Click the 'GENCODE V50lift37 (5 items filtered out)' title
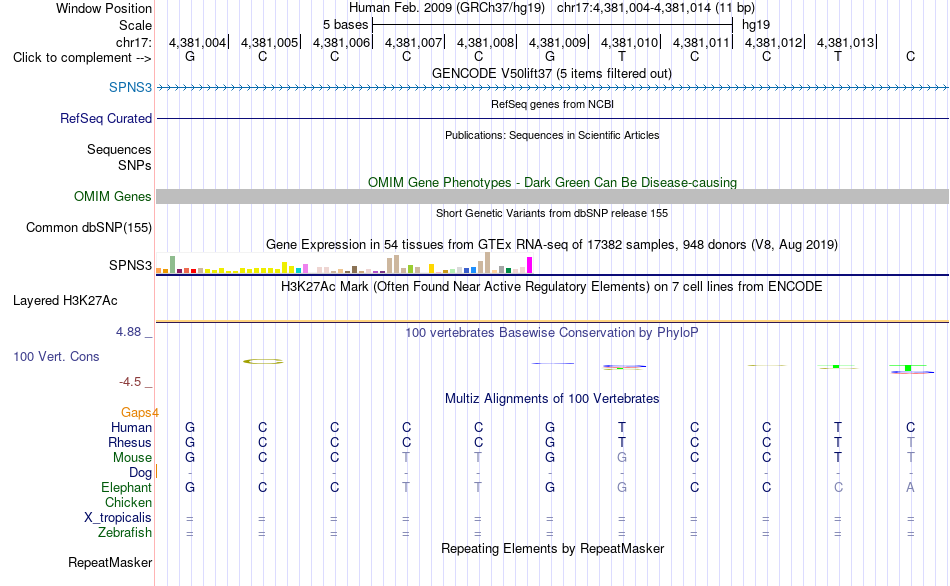This screenshot has height=586, width=950. pyautogui.click(x=552, y=73)
